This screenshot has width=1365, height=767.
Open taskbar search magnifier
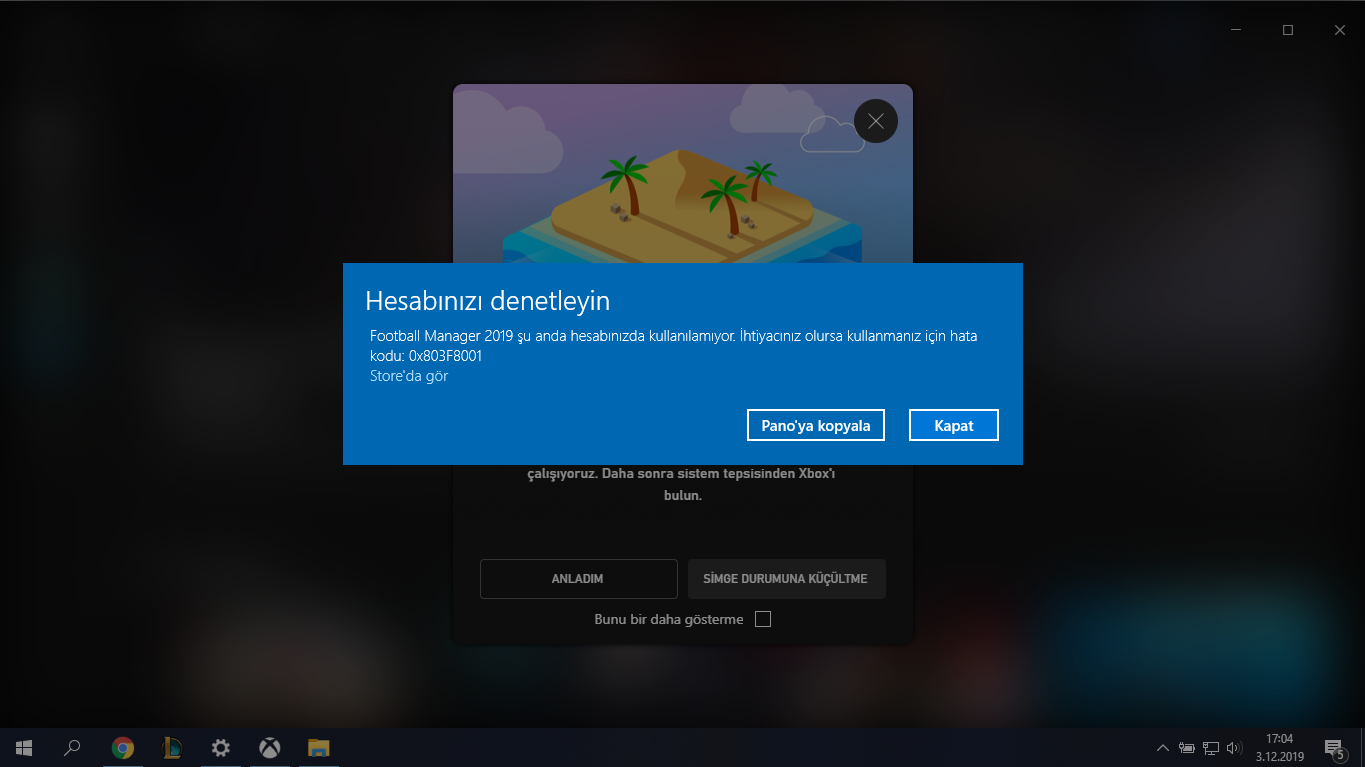click(x=72, y=747)
